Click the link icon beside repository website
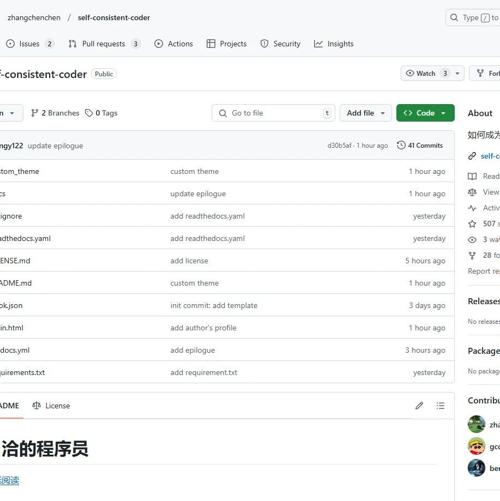 472,156
